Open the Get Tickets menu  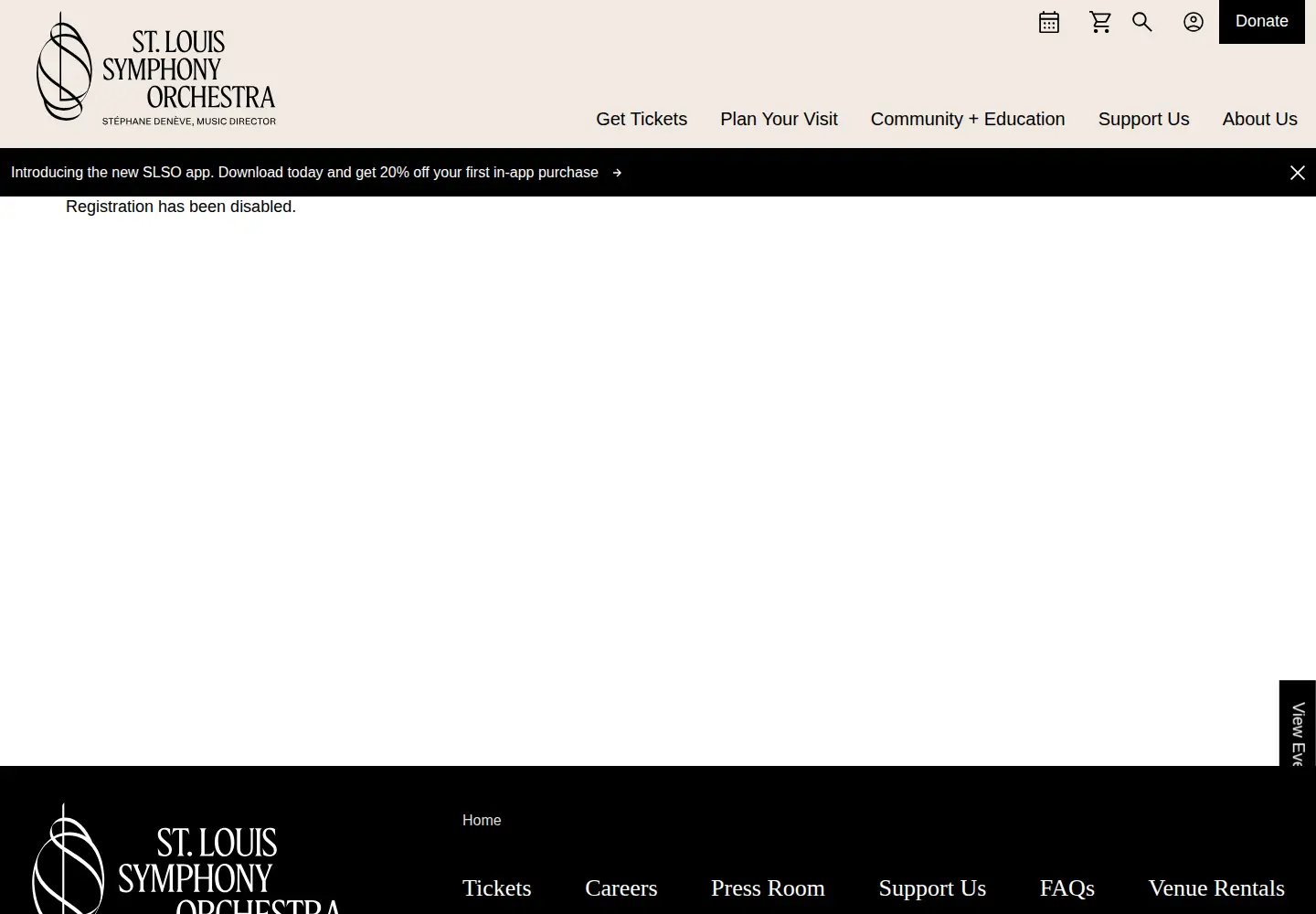(x=642, y=119)
